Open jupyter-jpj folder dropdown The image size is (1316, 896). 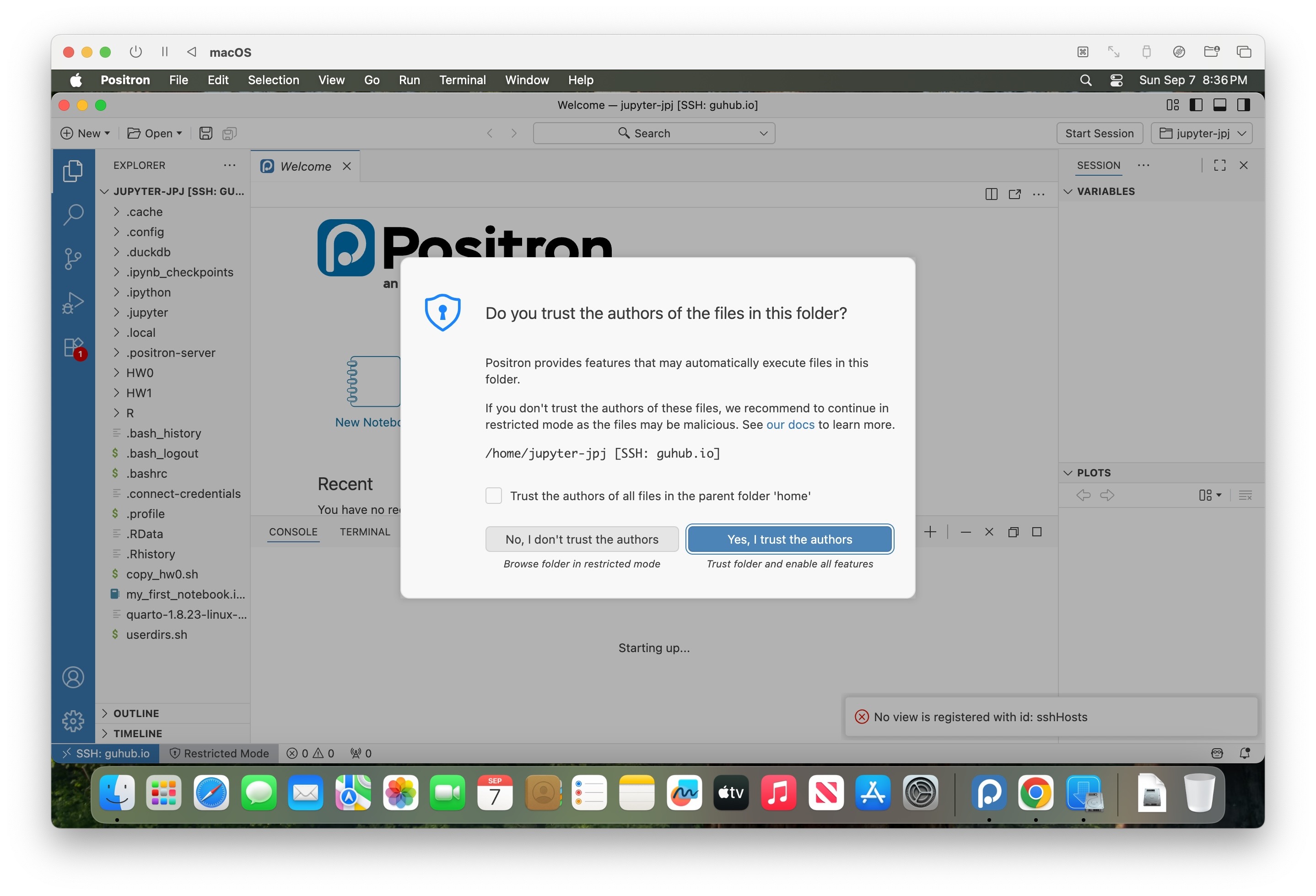tap(1202, 133)
